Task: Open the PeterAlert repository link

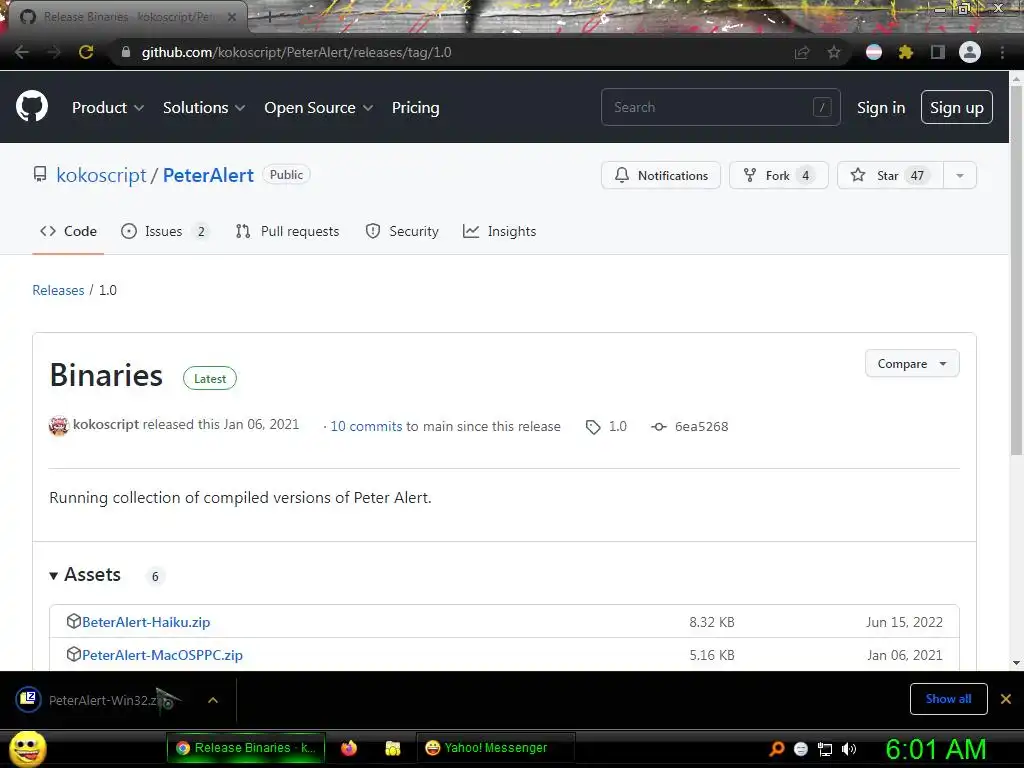Action: 208,175
